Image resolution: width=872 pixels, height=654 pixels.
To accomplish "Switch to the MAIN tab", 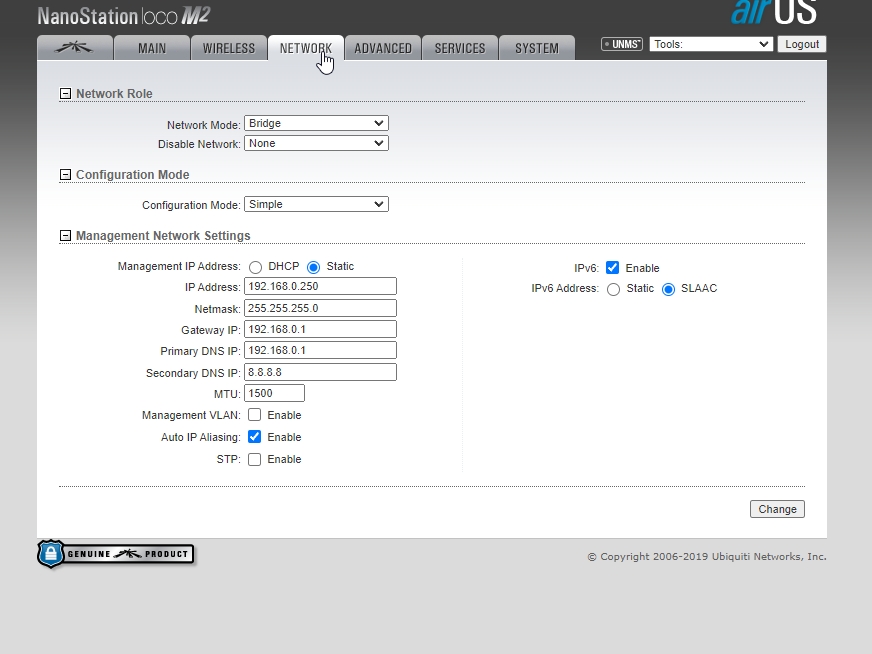I will [x=152, y=48].
